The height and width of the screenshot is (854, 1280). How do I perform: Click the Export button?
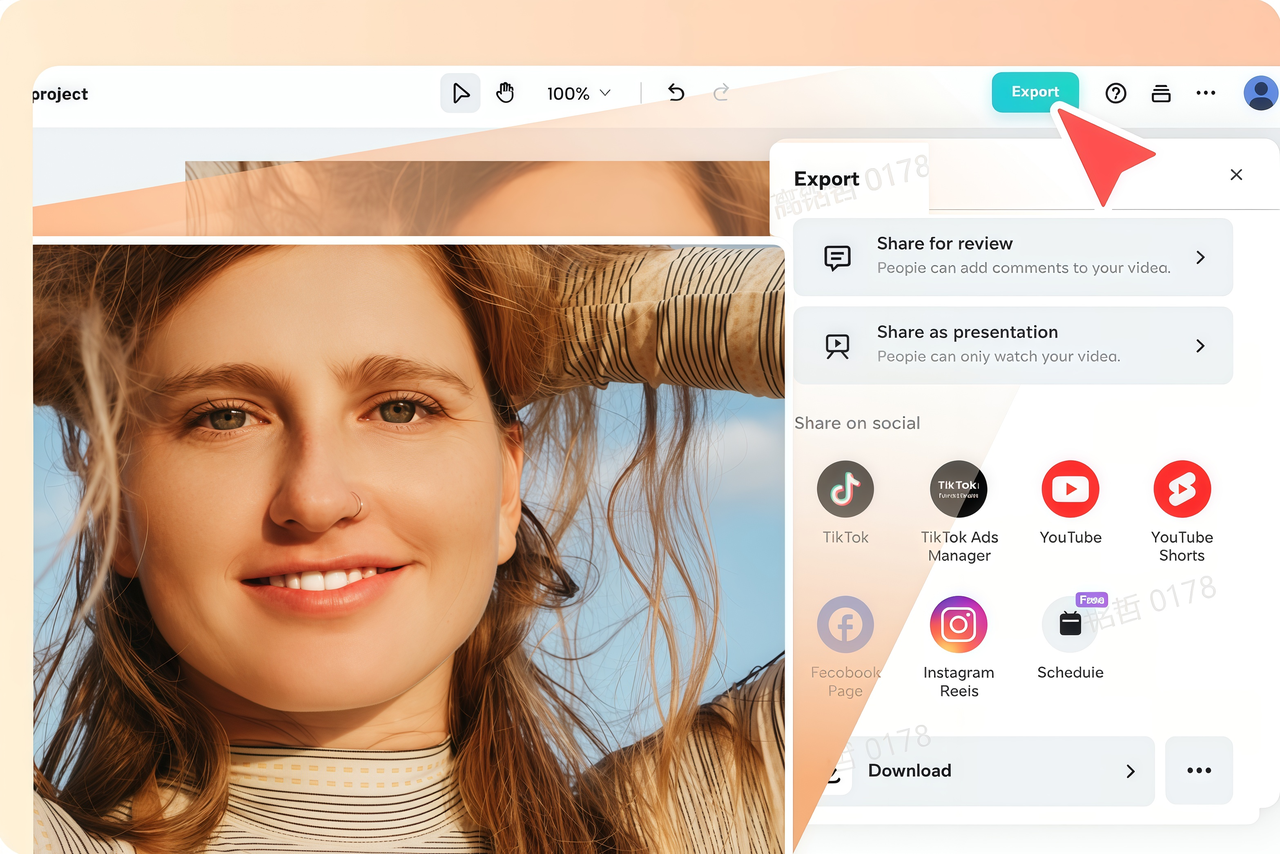(x=1035, y=91)
